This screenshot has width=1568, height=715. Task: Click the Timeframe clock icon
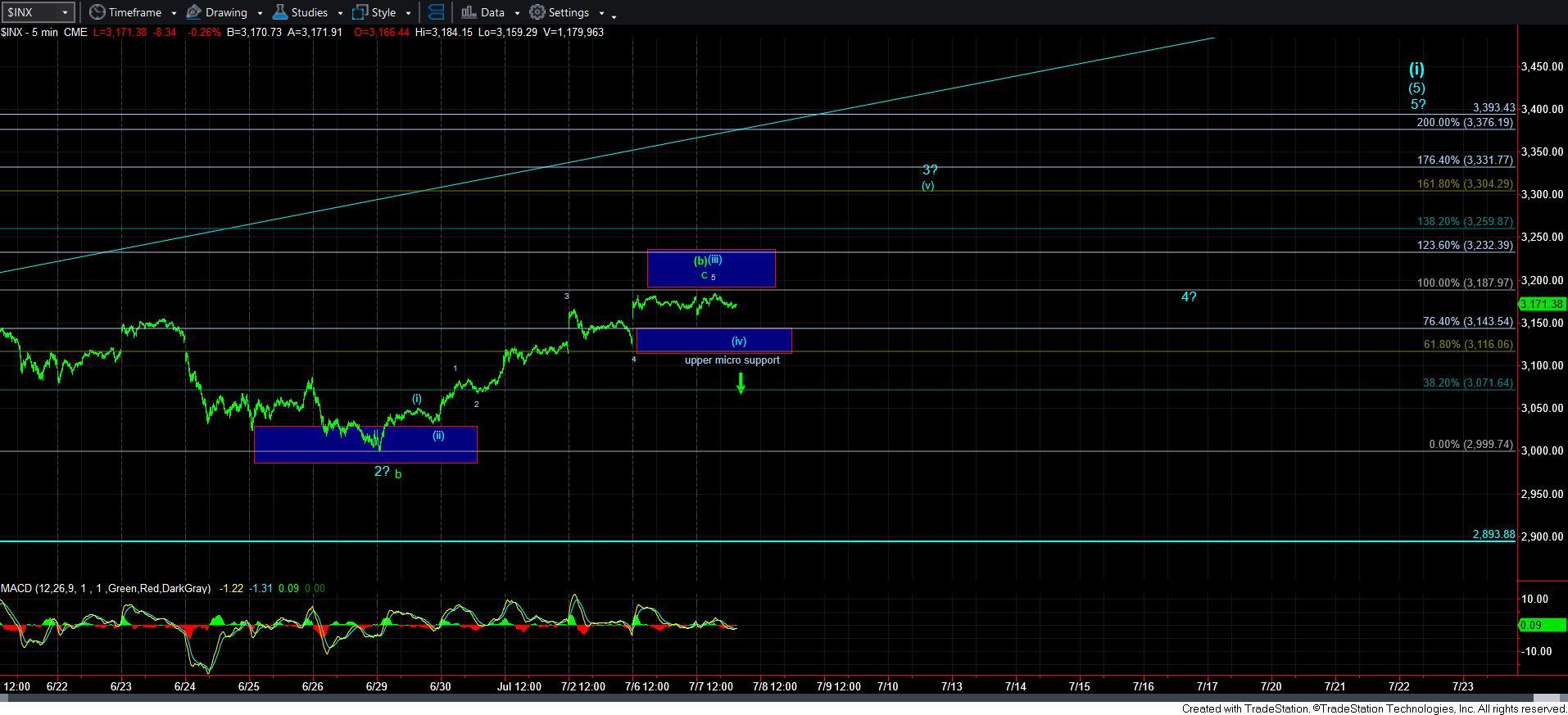pos(97,12)
